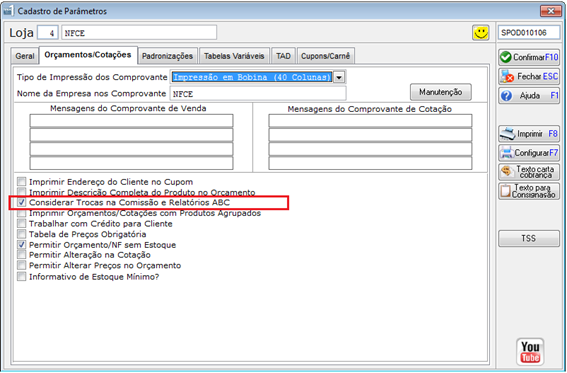Click first Comprovante de Cotação message line
This screenshot has width=567, height=373.
(x=370, y=121)
